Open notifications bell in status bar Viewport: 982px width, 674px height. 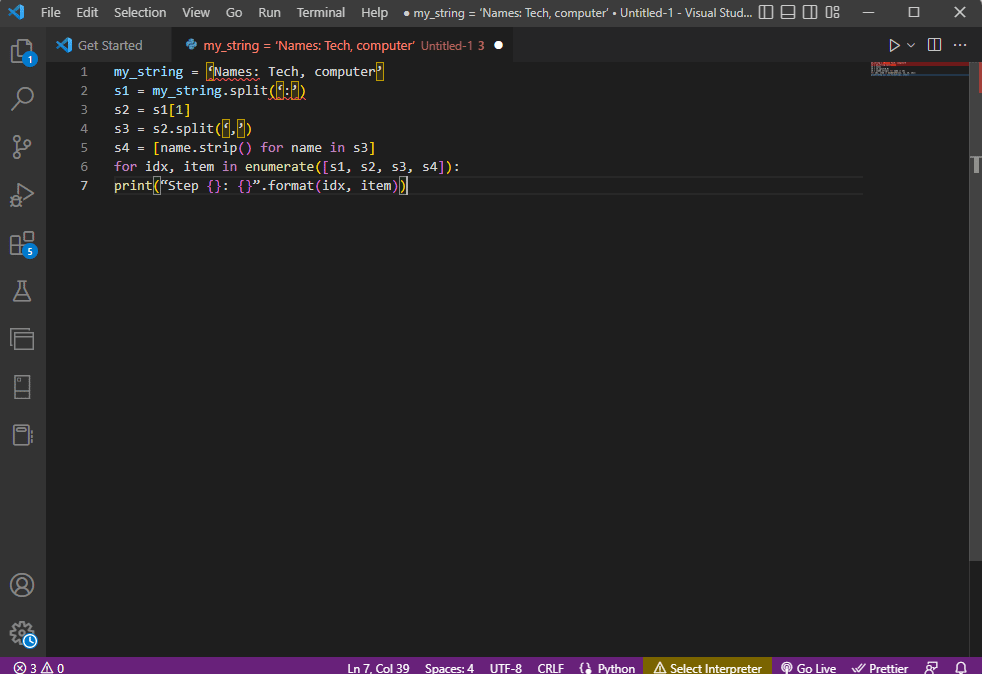pyautogui.click(x=961, y=668)
